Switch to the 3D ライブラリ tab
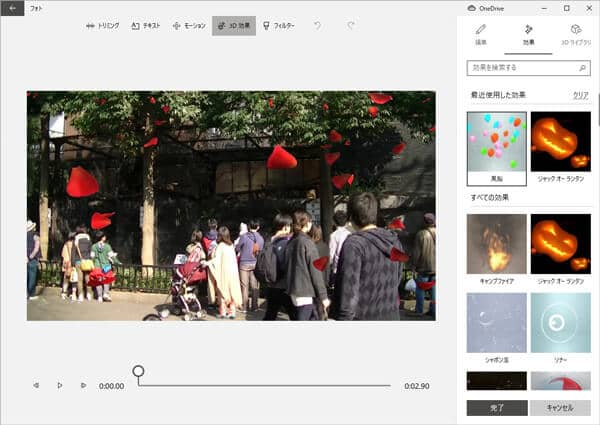This screenshot has width=600, height=425. [576, 35]
